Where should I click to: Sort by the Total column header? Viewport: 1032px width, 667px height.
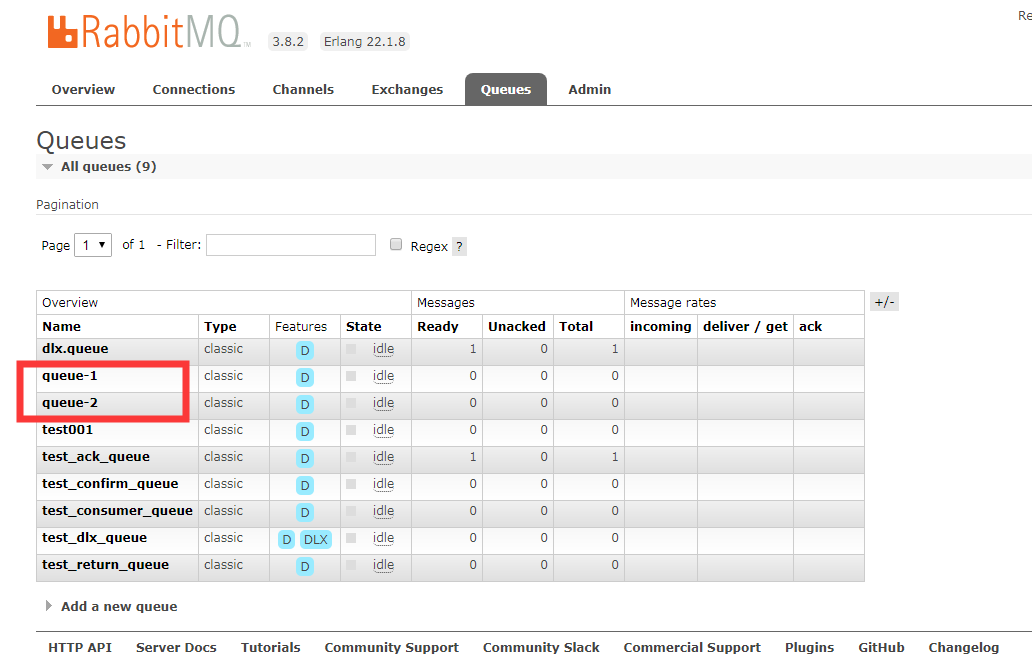pyautogui.click(x=576, y=327)
